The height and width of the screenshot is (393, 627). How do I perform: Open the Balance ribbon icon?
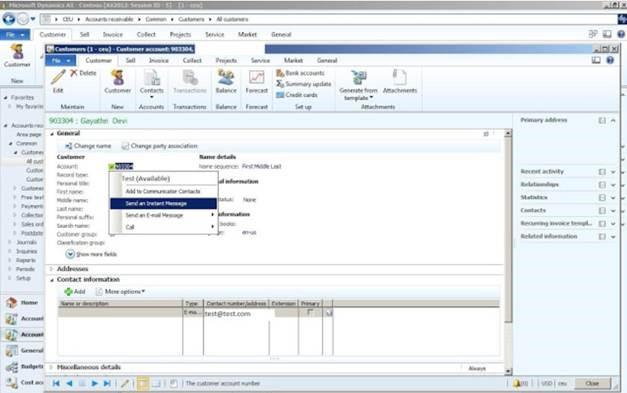[x=226, y=78]
